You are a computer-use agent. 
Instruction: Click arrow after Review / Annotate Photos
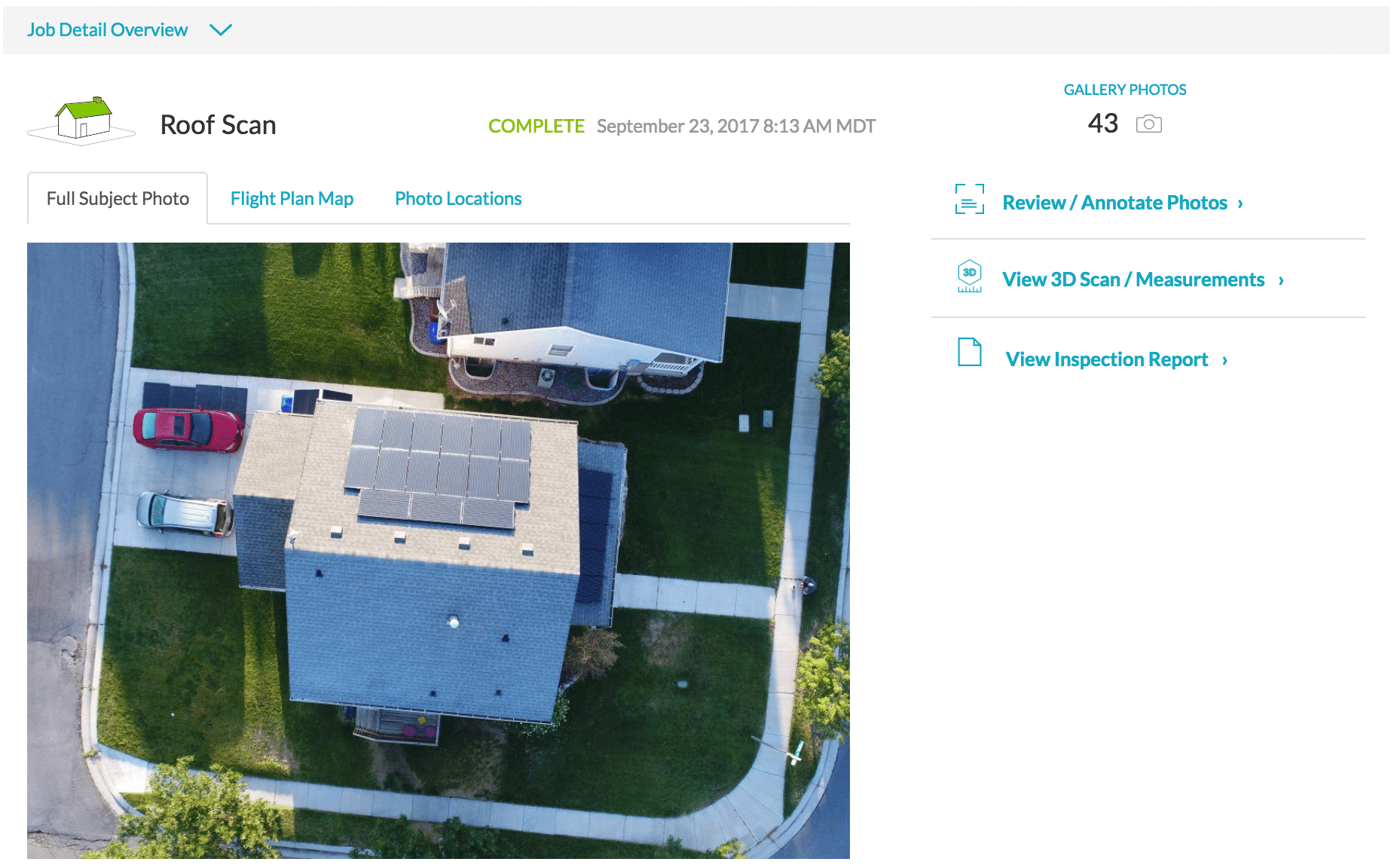(x=1240, y=203)
